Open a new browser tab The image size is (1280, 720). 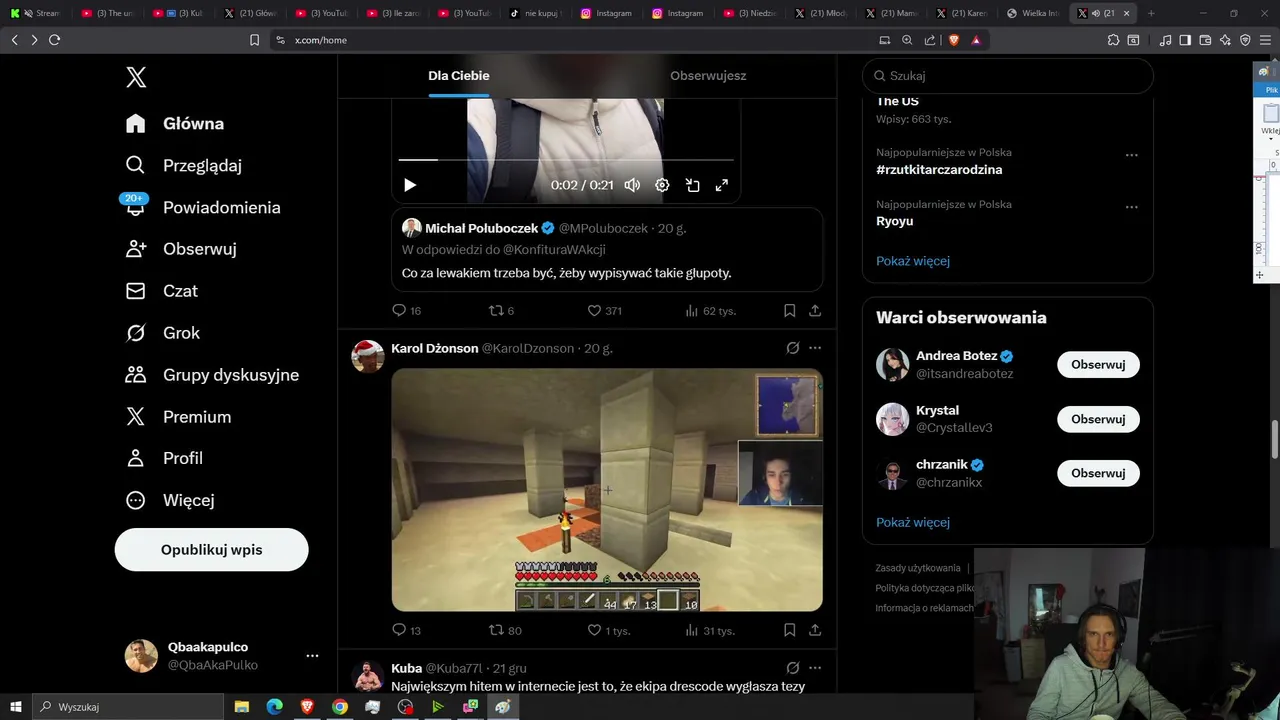tap(1151, 13)
